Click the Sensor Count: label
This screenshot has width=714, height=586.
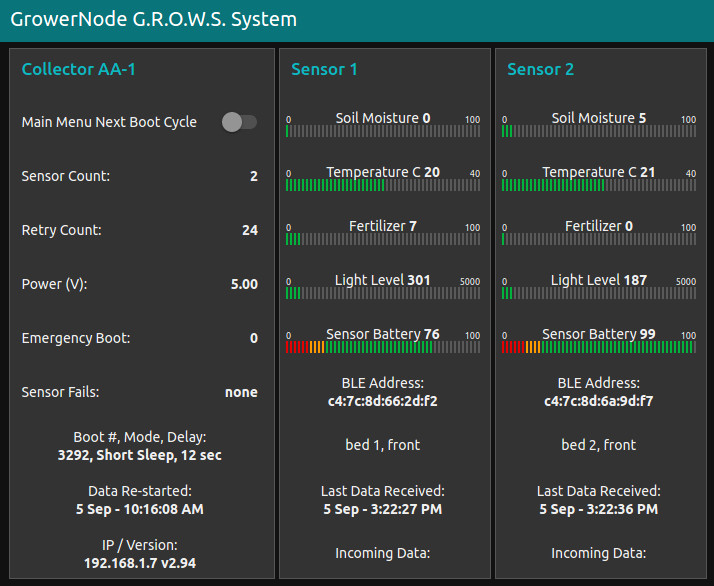[x=66, y=176]
